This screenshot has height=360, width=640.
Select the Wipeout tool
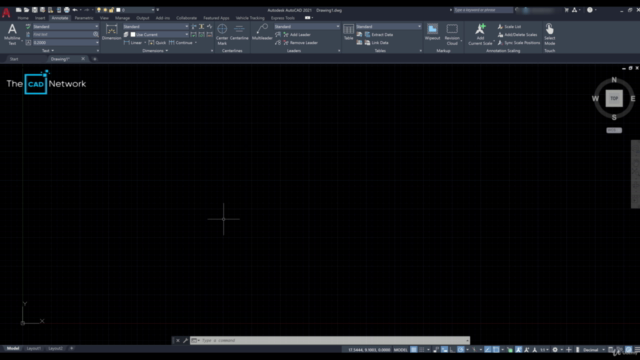[432, 32]
